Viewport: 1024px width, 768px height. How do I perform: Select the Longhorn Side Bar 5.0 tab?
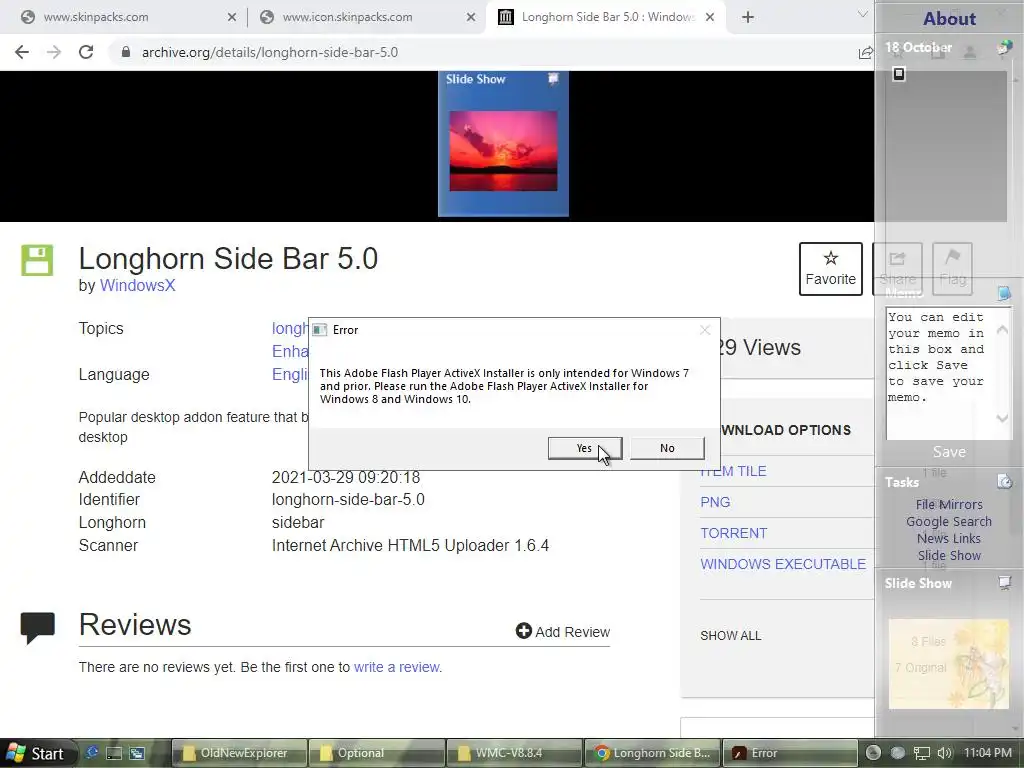point(607,17)
